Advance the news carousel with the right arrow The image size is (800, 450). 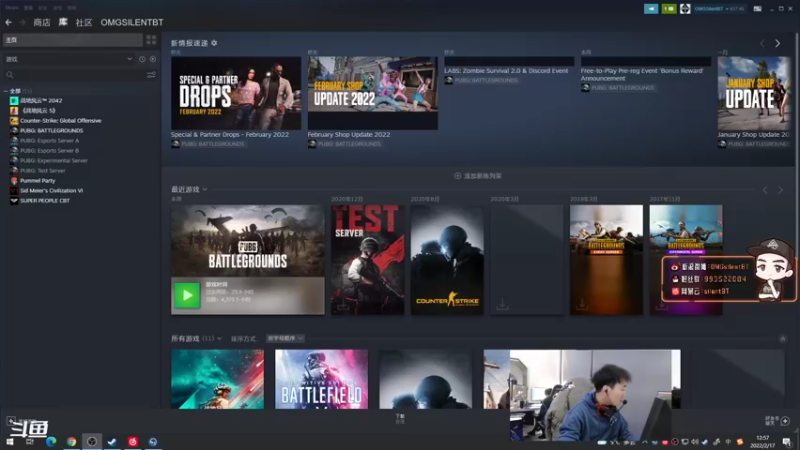778,43
